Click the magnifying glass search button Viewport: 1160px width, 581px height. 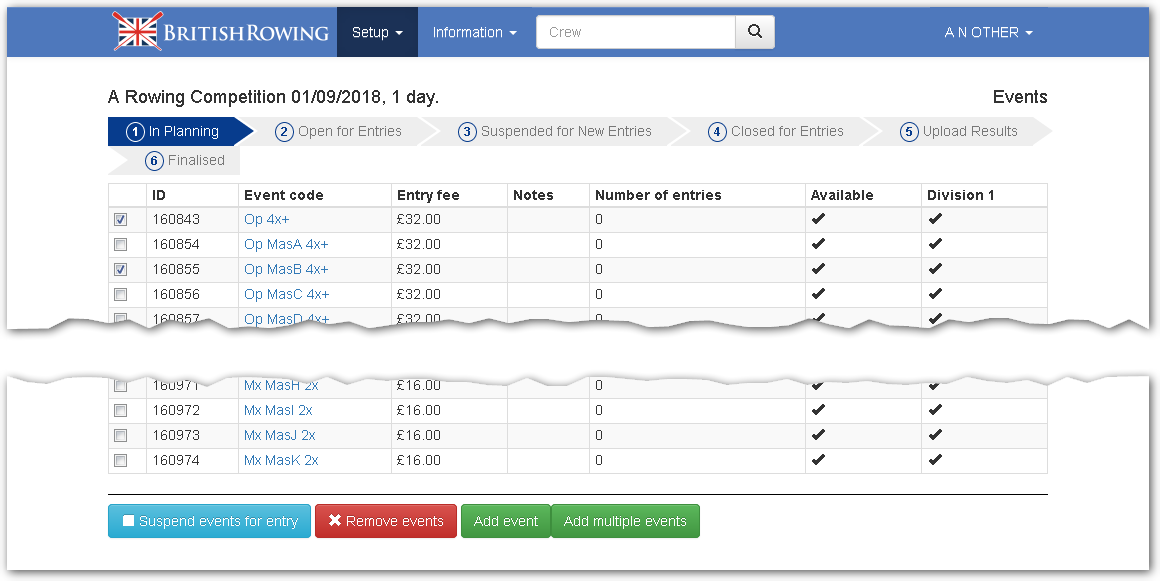(755, 32)
